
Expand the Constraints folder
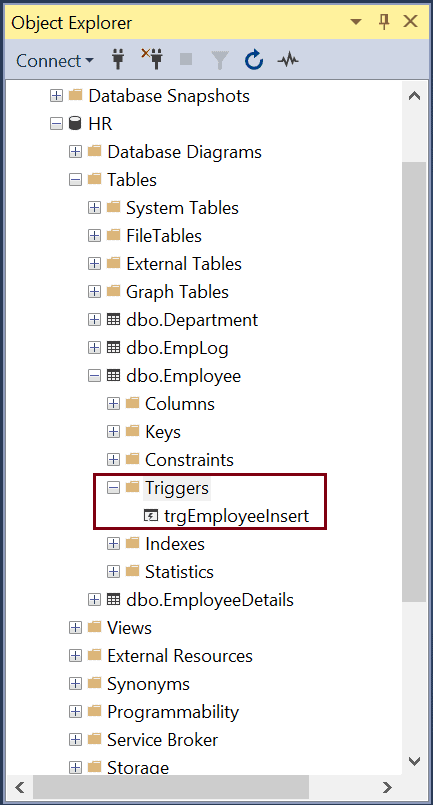tap(113, 459)
